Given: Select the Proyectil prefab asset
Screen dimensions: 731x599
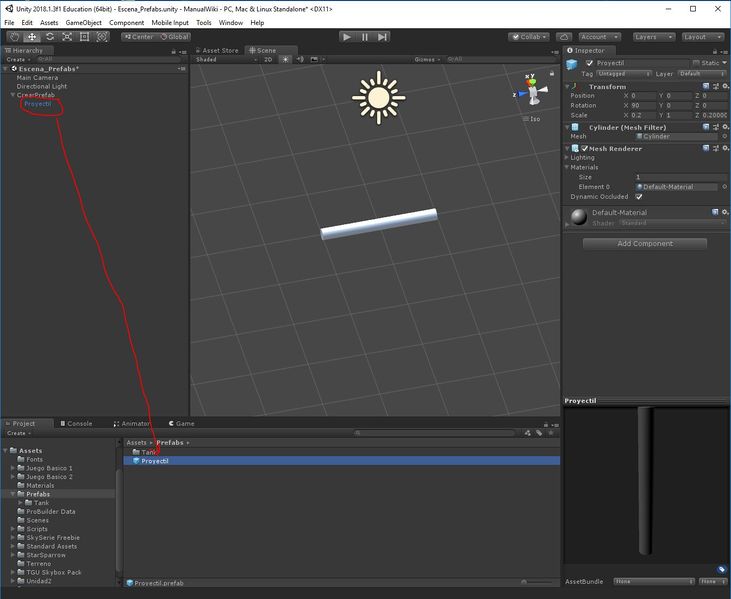Looking at the screenshot, I should click(x=342, y=461).
